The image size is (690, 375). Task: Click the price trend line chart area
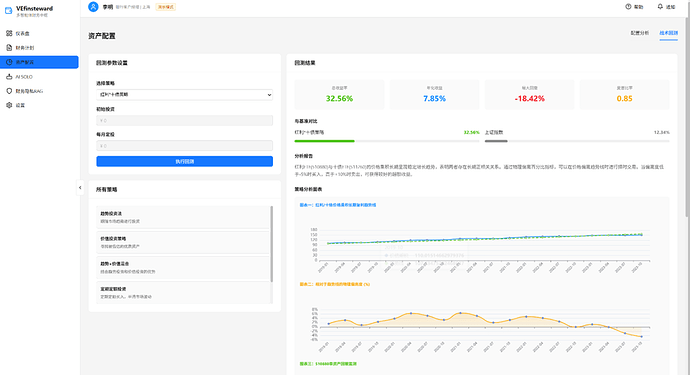(x=482, y=246)
